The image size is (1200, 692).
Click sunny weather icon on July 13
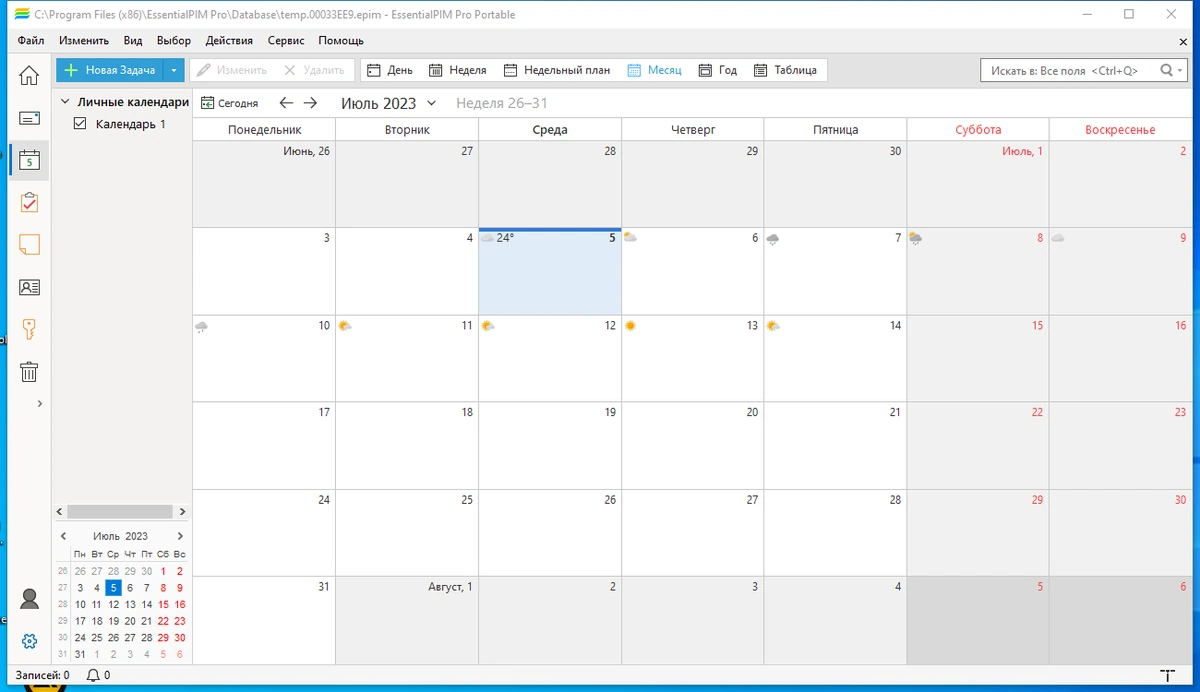click(x=630, y=326)
